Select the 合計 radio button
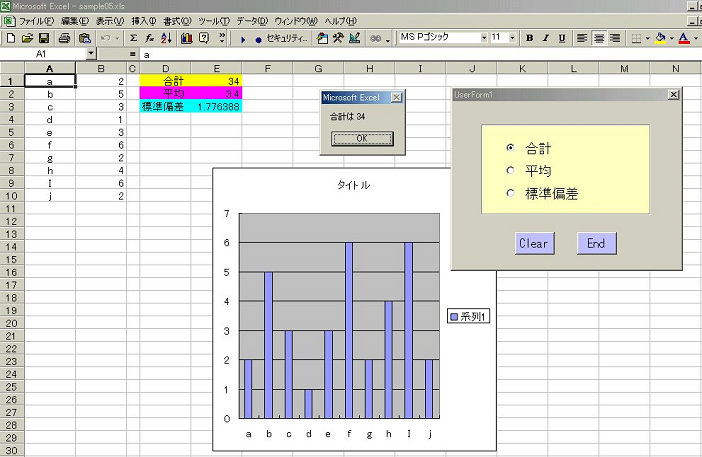702x457 pixels. tap(511, 147)
